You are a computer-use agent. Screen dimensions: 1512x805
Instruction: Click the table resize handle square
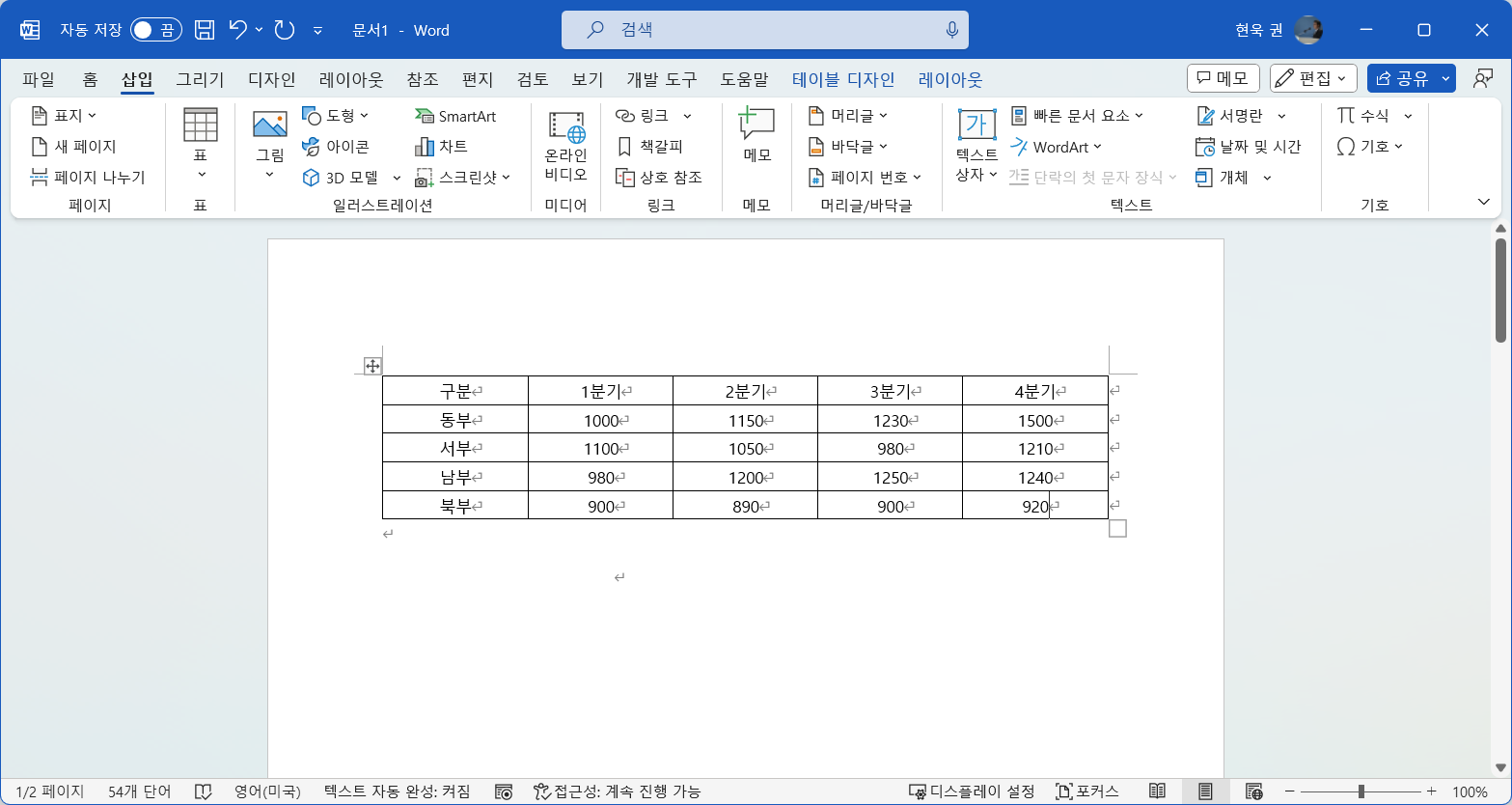[1117, 528]
